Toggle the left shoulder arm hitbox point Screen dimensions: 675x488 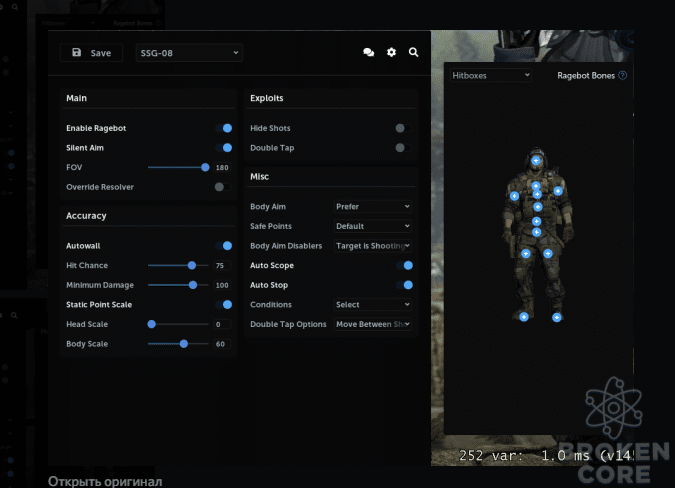coord(514,196)
